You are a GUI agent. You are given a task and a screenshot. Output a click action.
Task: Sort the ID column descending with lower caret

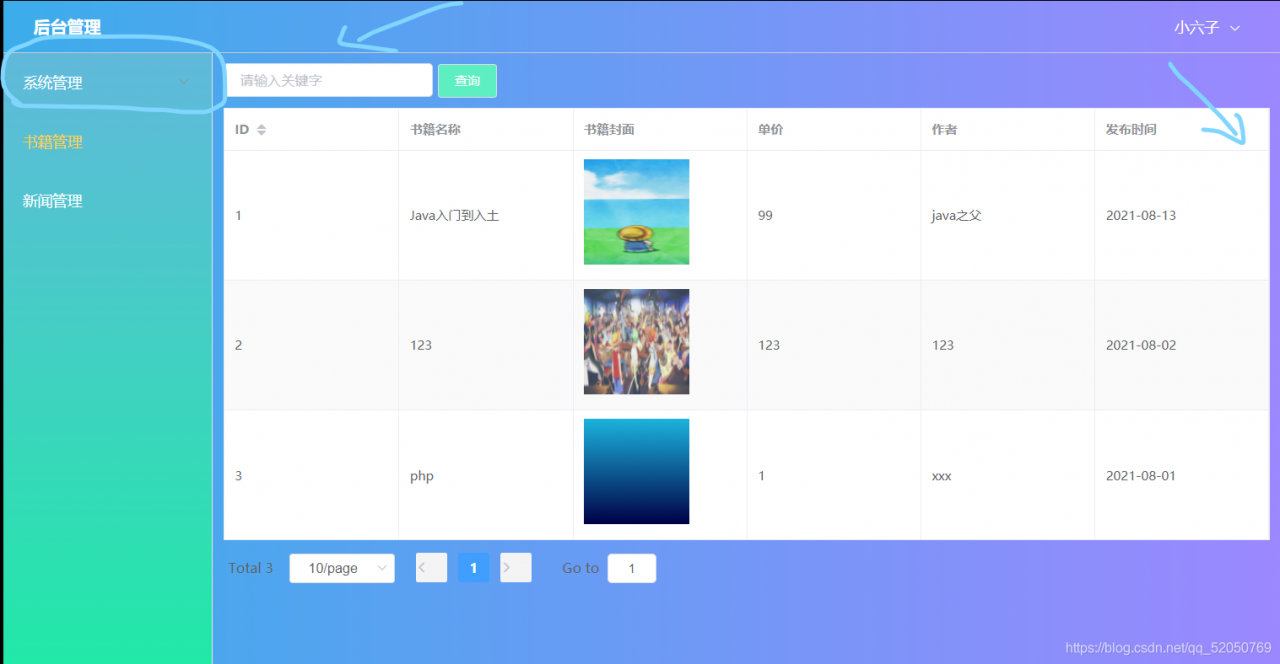262,132
